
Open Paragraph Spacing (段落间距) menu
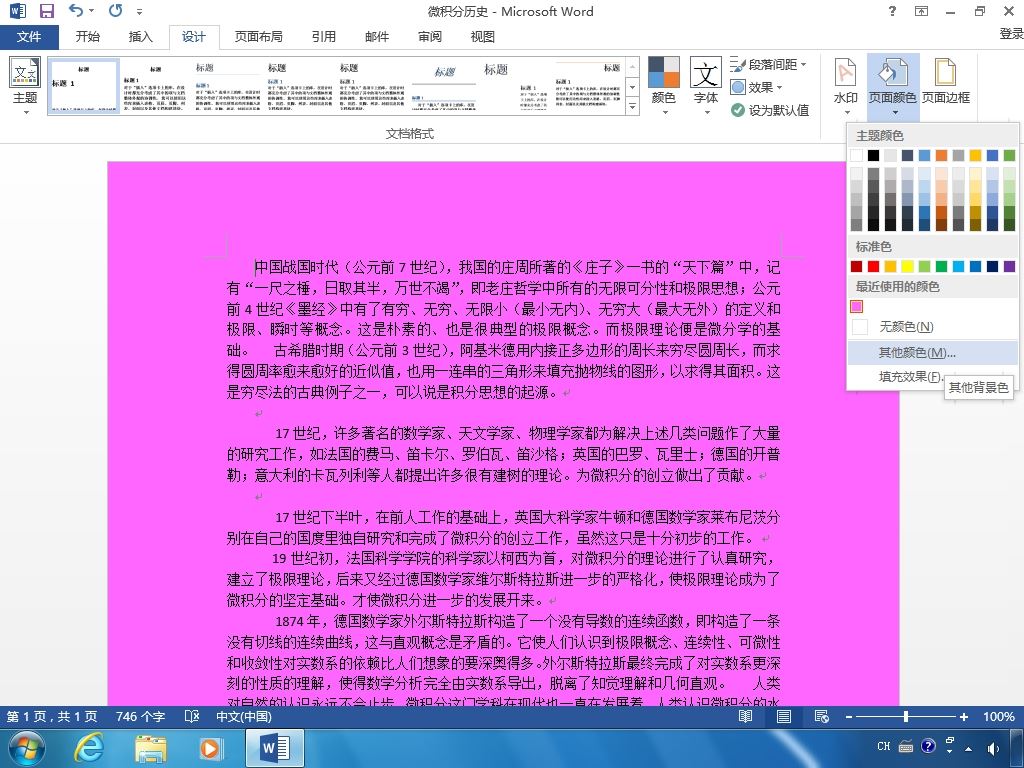tap(769, 65)
